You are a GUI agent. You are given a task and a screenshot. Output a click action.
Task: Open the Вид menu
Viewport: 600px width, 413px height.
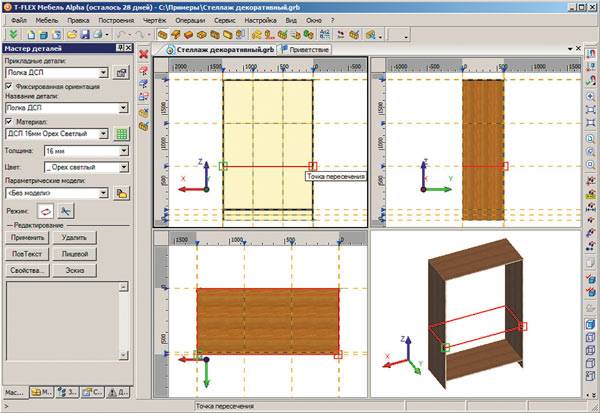291,20
